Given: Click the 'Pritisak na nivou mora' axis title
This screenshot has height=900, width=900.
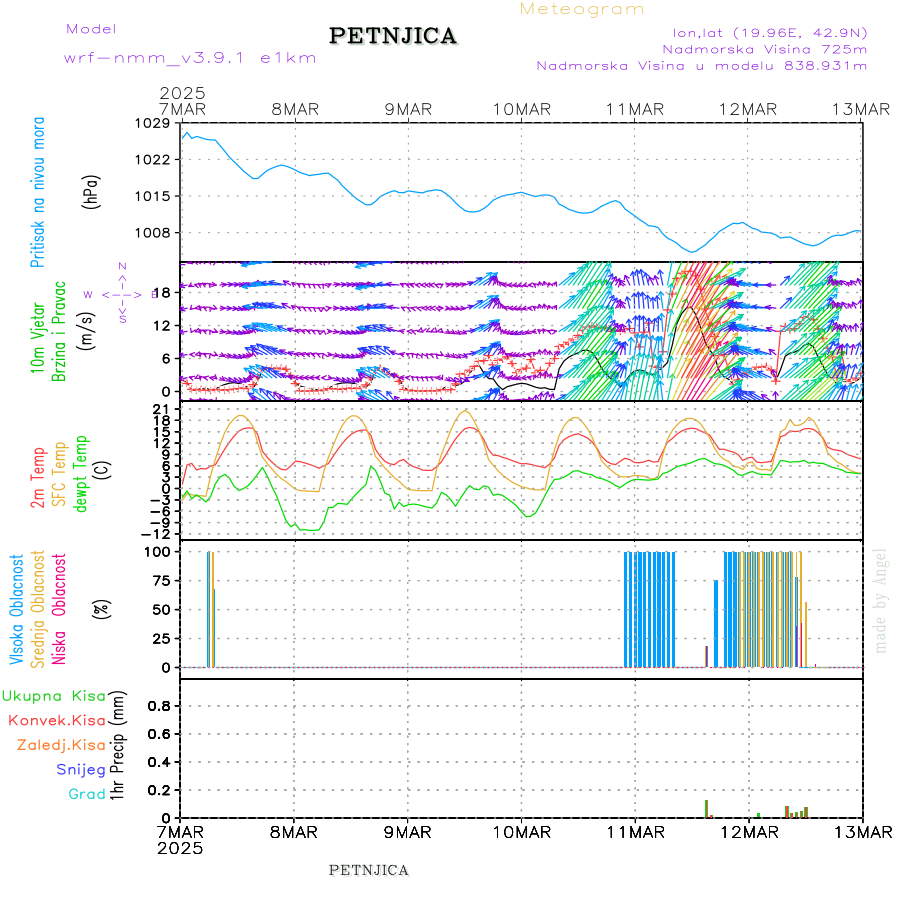Looking at the screenshot, I should click(x=37, y=192).
